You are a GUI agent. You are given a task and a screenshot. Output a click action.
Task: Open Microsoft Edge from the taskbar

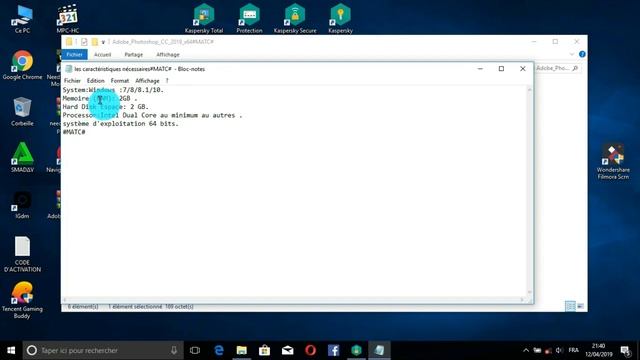219,350
